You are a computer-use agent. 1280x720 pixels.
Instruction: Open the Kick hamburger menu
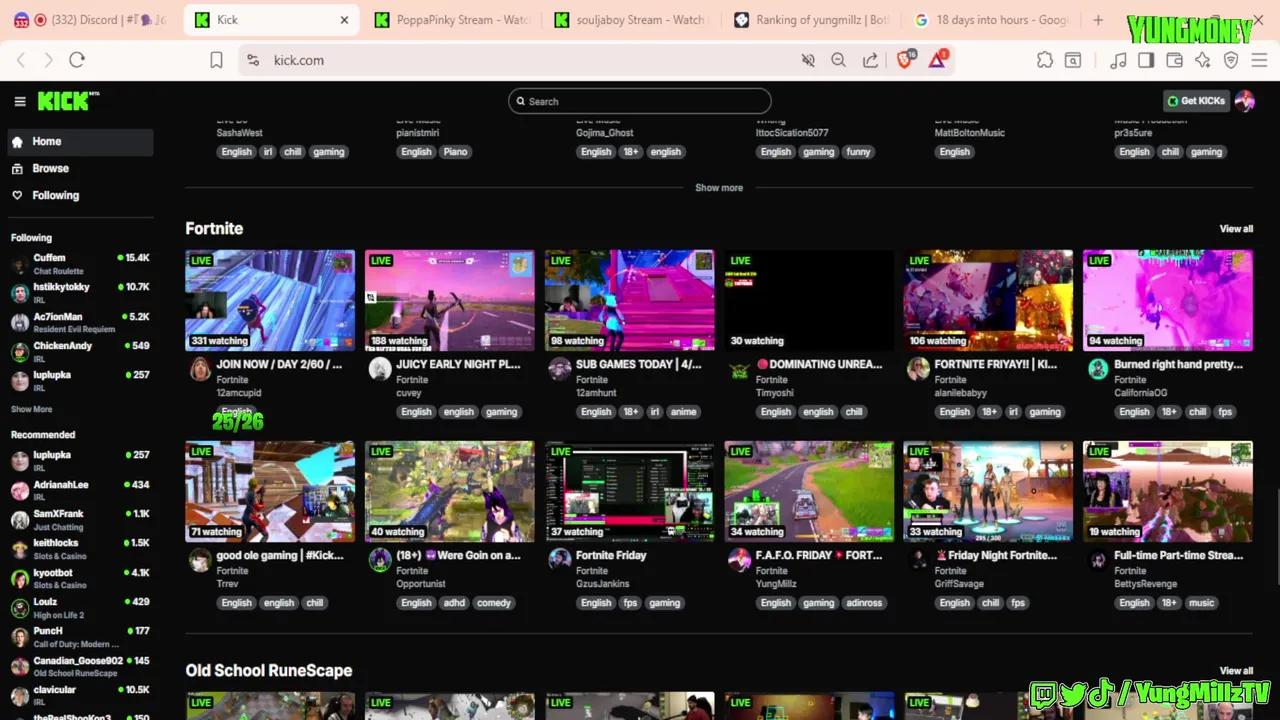[19, 101]
